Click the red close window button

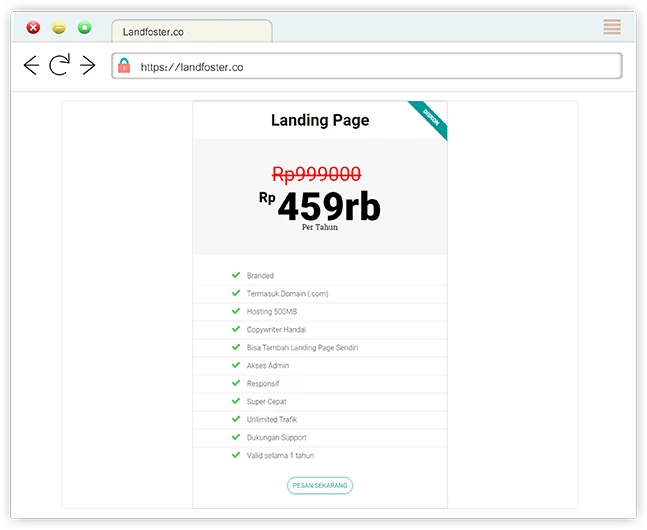point(33,28)
